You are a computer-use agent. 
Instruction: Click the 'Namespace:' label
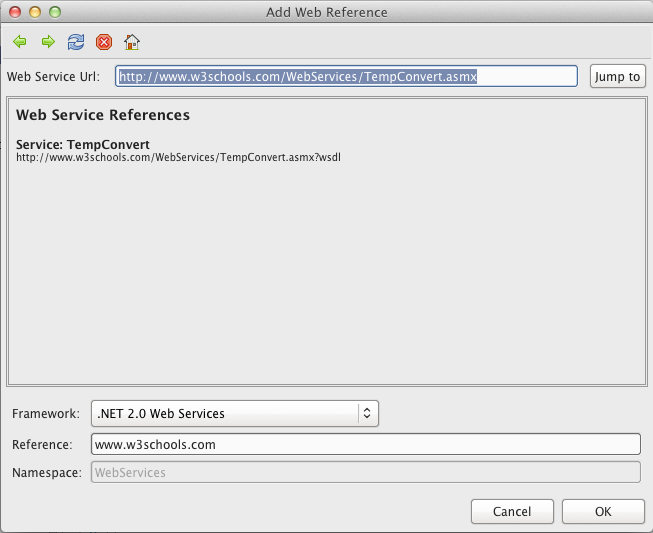tap(47, 473)
